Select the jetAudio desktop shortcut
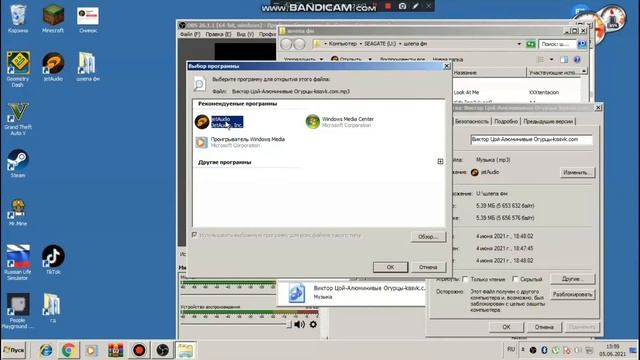Screen dimensions: 640x360 tap(53, 67)
